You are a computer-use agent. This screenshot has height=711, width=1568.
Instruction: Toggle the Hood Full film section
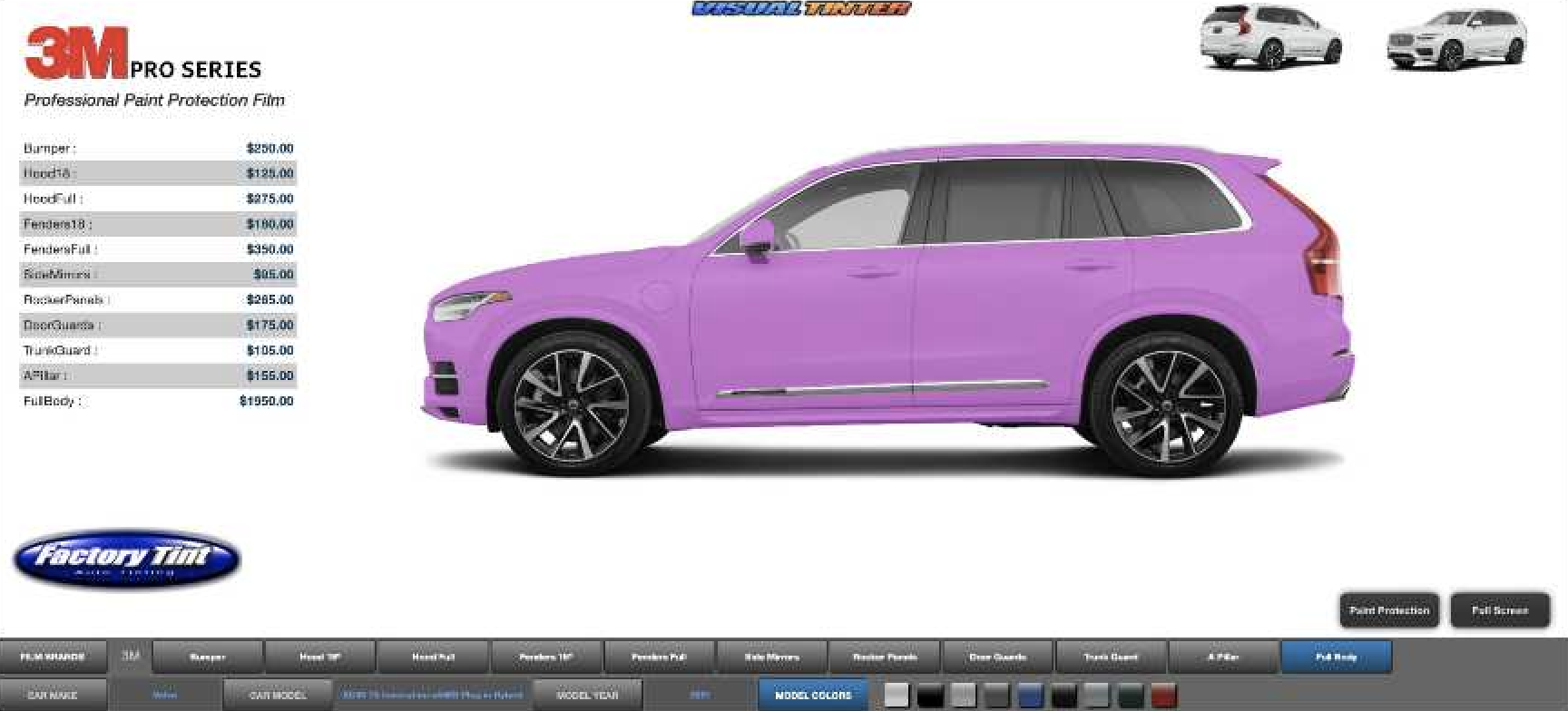pos(434,657)
